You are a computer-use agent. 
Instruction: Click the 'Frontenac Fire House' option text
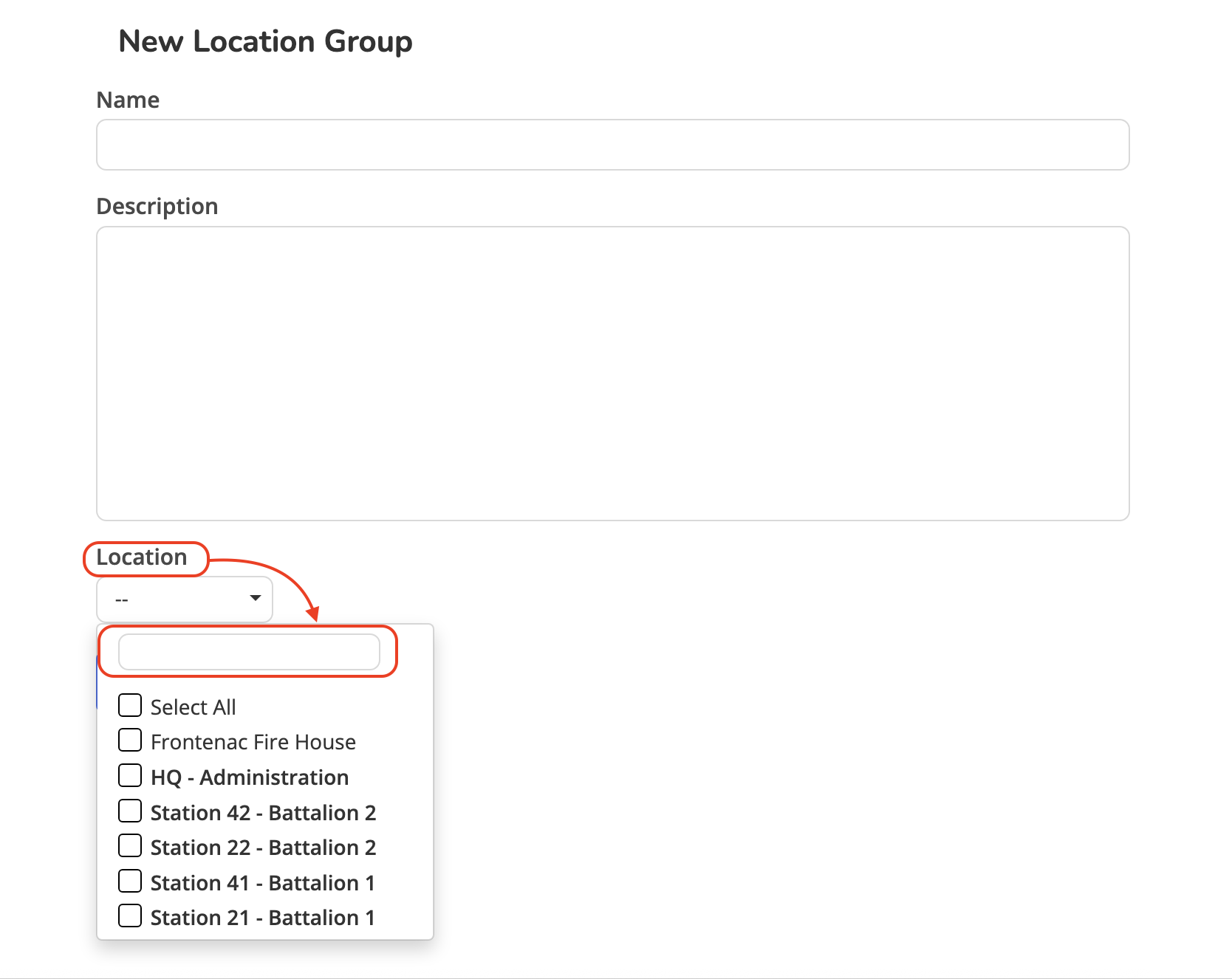(x=253, y=742)
